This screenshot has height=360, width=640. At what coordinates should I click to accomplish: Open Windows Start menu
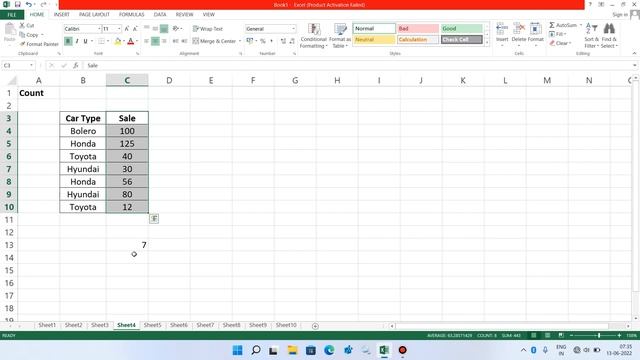click(x=237, y=350)
